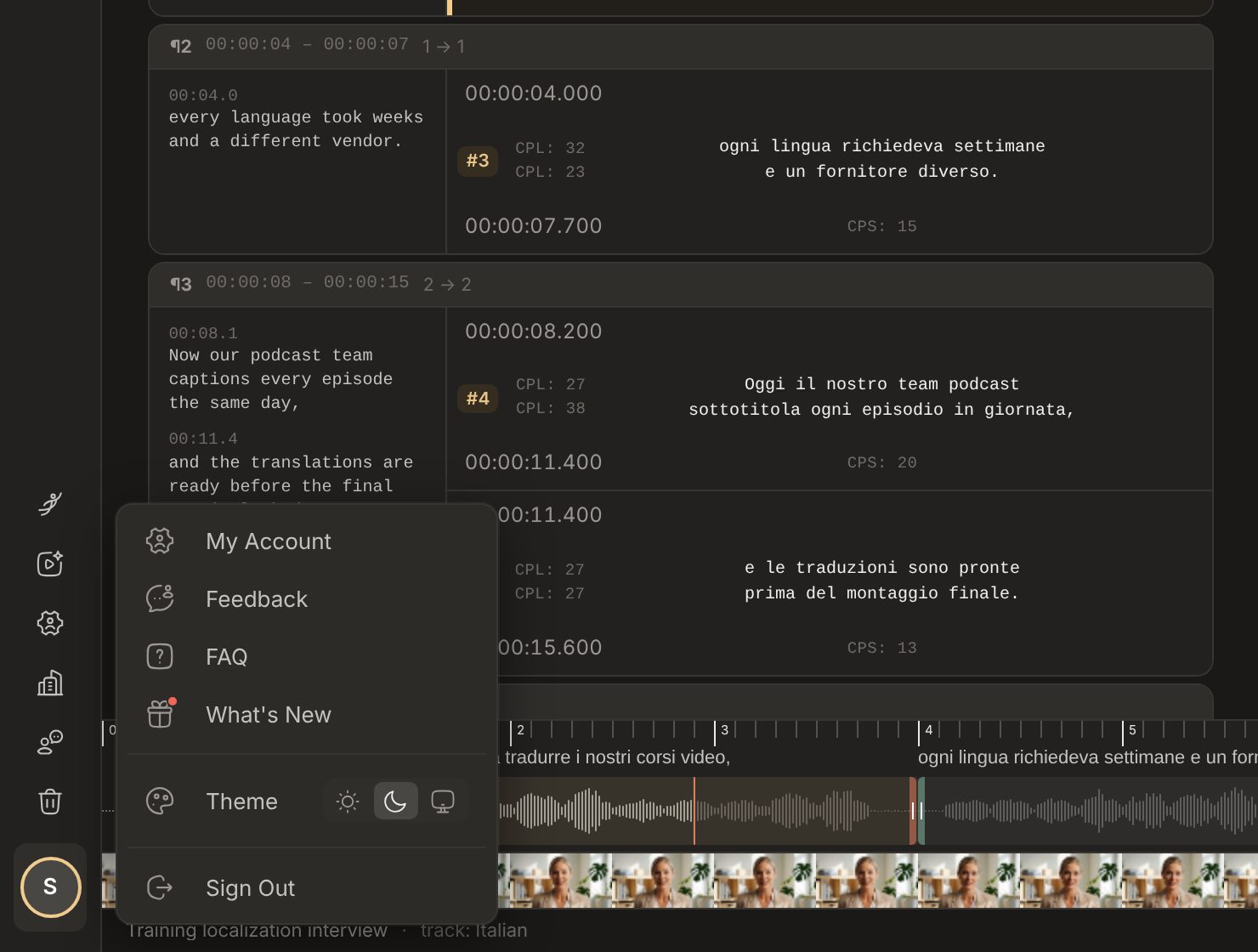
Task: Select Sign Out from menu
Action: coord(307,887)
